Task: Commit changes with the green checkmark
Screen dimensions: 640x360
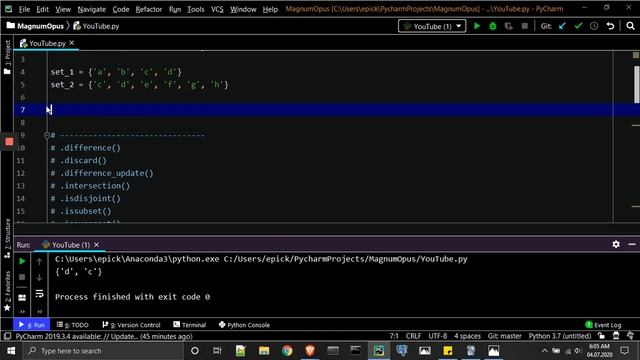Action: coord(578,26)
